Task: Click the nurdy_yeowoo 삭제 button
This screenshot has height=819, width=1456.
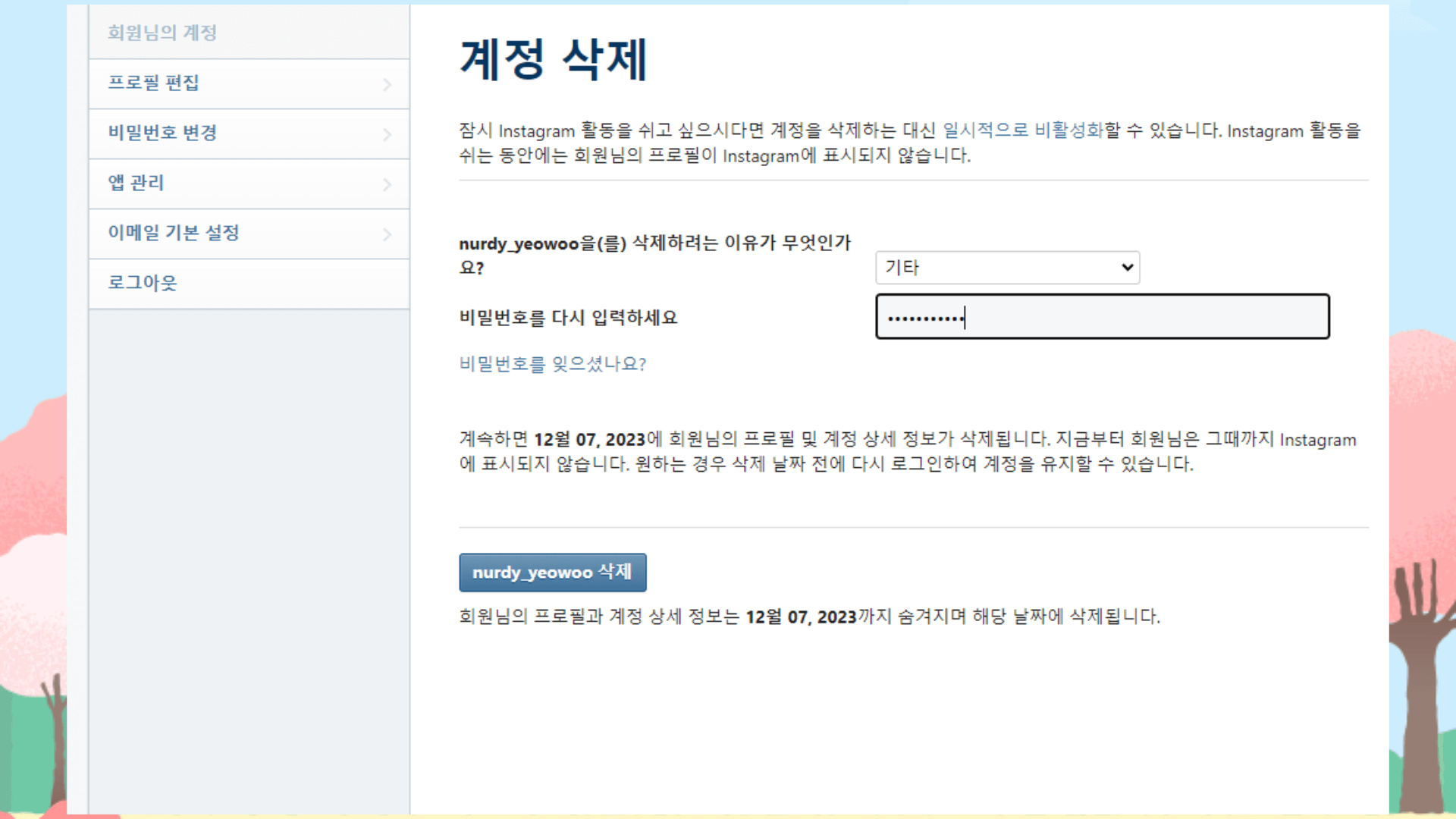Action: pos(552,572)
